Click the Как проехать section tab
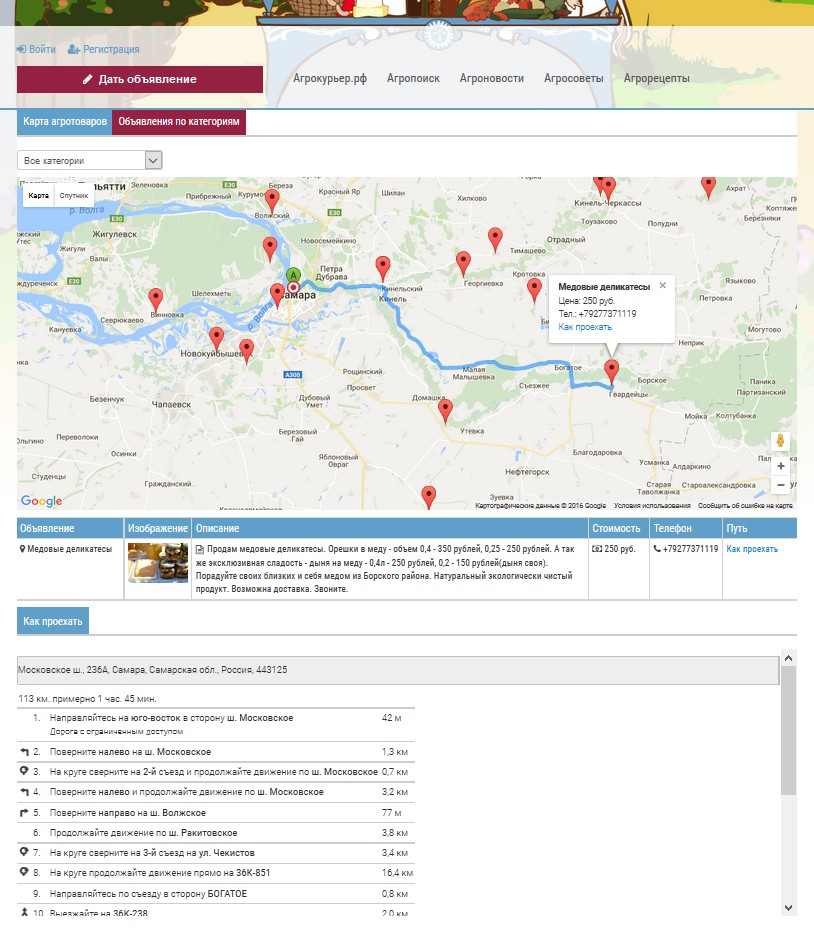This screenshot has width=814, height=934. tap(53, 621)
